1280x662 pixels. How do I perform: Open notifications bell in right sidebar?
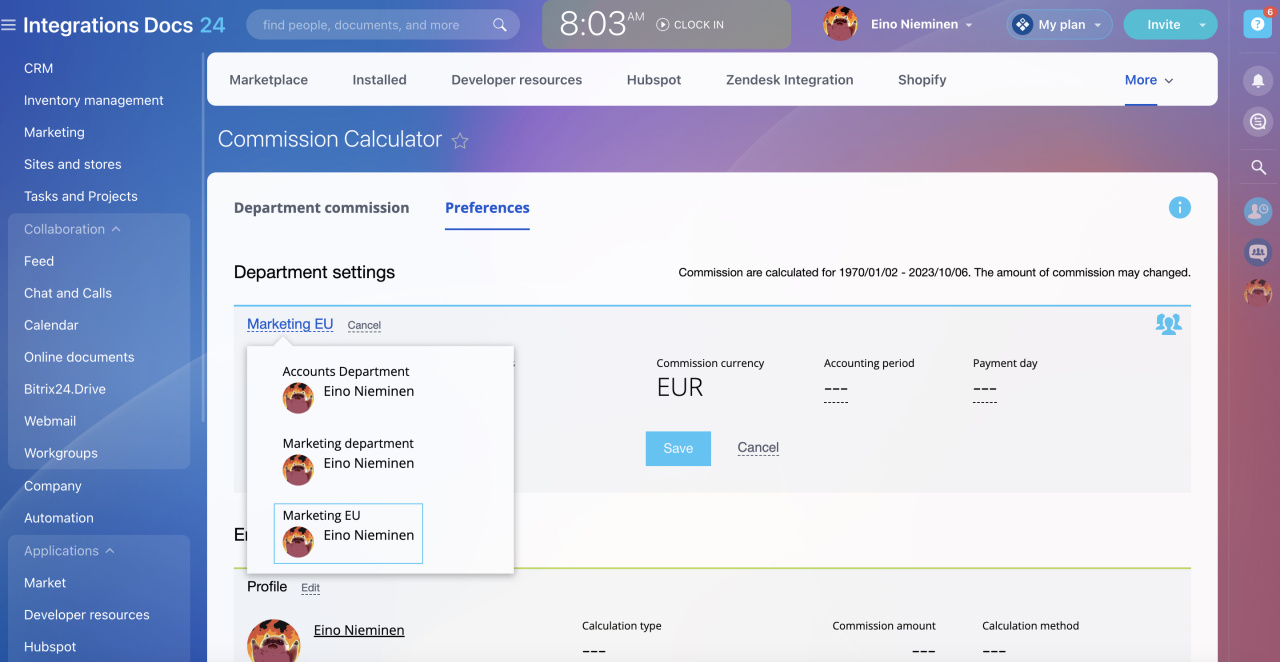(x=1257, y=80)
